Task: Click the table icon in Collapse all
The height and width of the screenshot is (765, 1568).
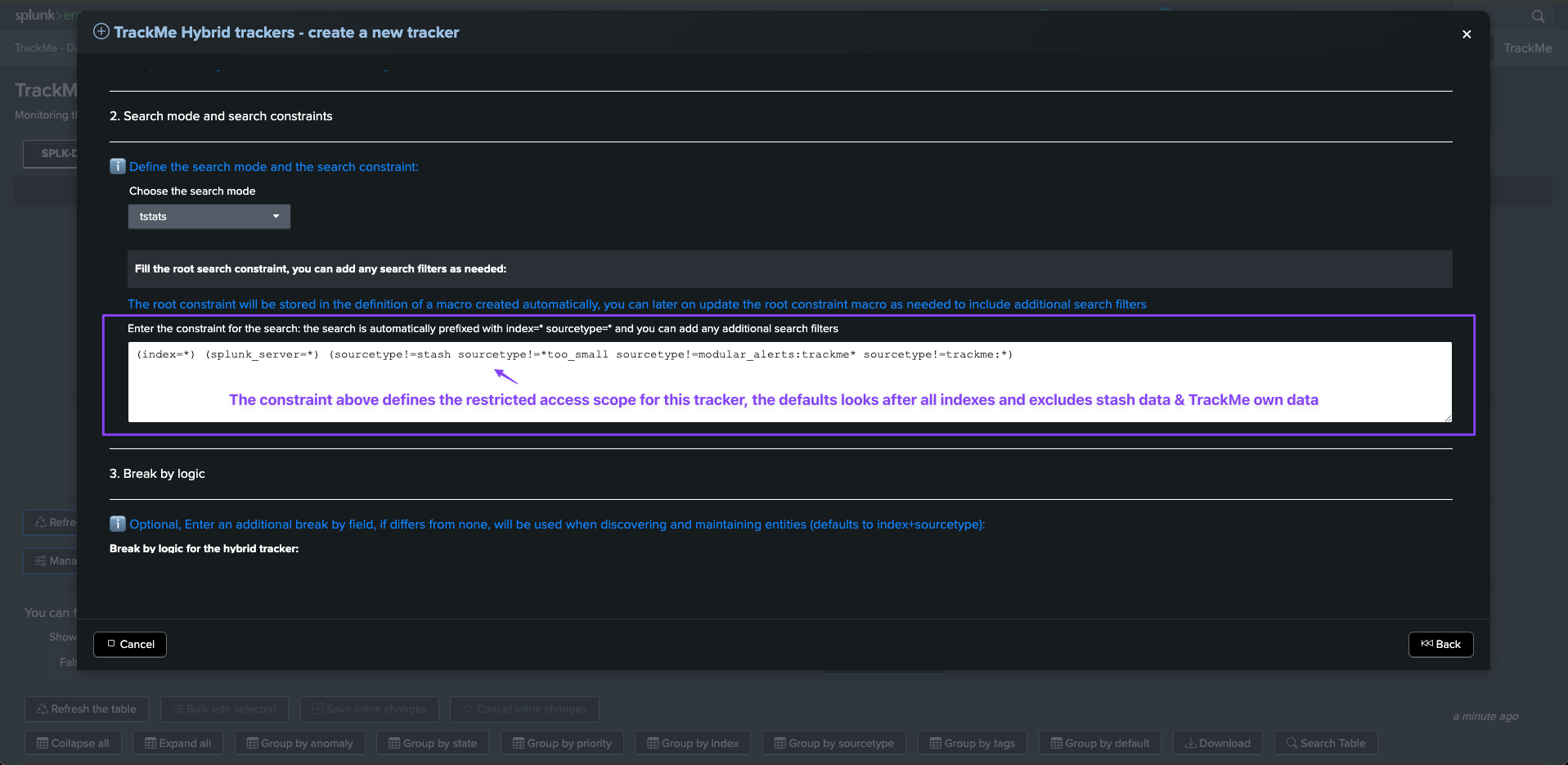Action: click(x=43, y=744)
